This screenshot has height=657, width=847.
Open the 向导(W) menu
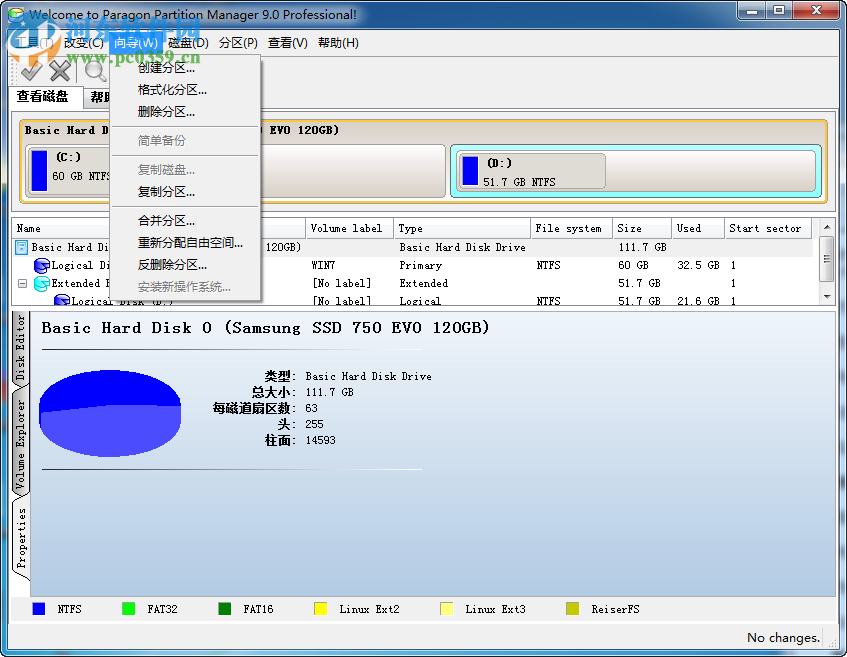136,43
